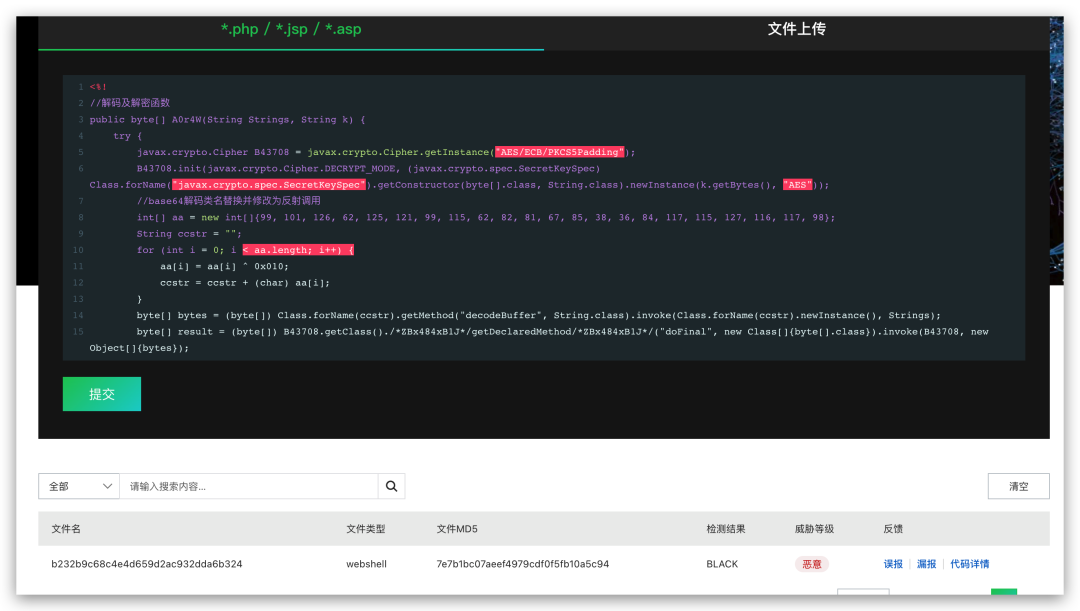Screen dimensions: 1080x611
Task: Click the 清空 clear button
Action: pos(1018,486)
